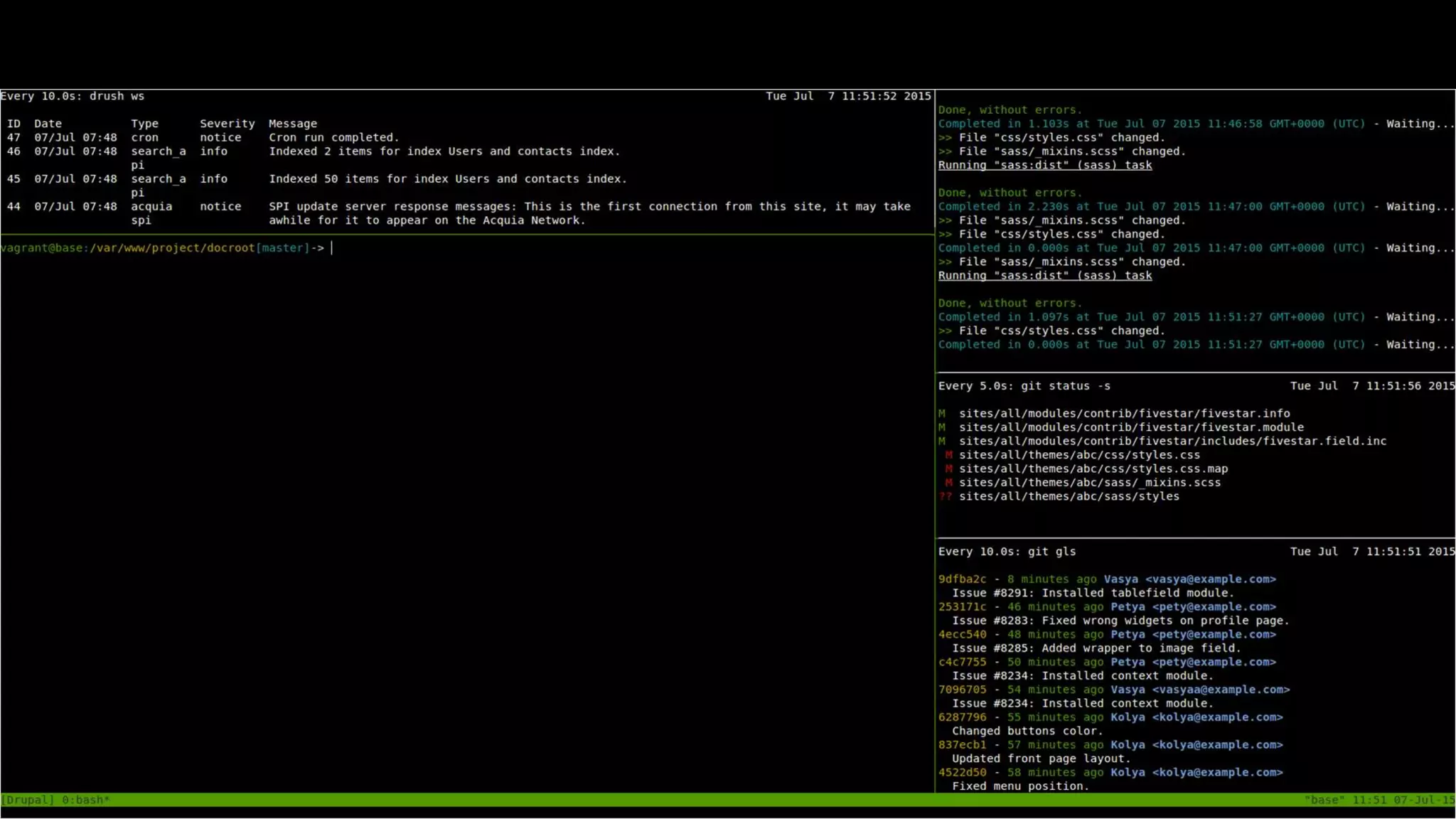Click the 'Every 10.0s: git gls' header
Viewport: 1456px width, 819px height.
click(1007, 552)
